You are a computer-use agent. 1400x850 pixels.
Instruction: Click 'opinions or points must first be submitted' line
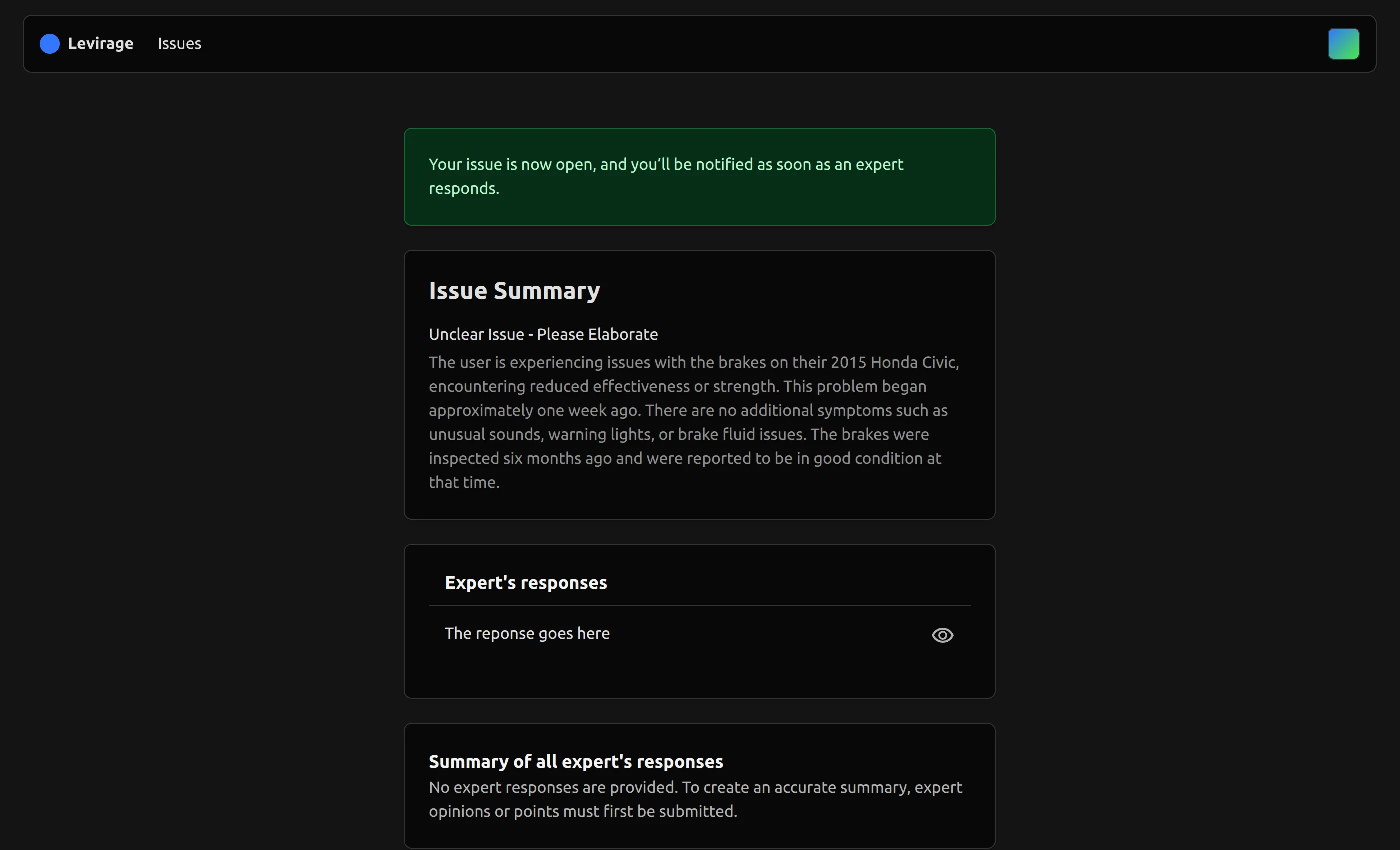click(582, 811)
